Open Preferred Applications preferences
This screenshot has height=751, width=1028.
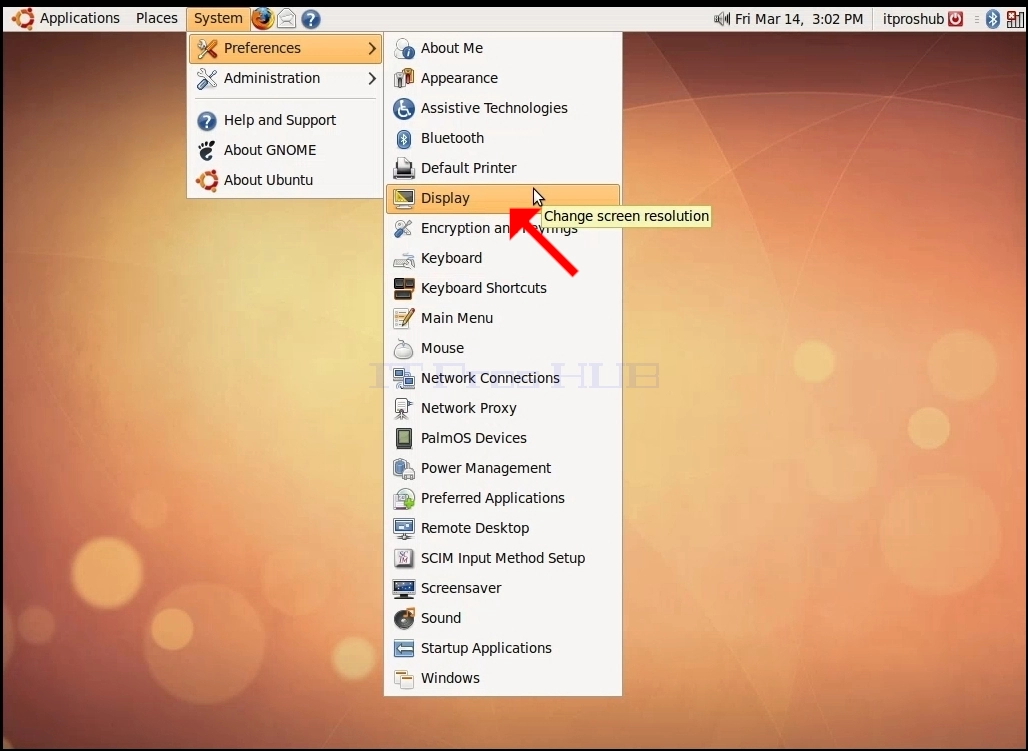tap(503, 498)
